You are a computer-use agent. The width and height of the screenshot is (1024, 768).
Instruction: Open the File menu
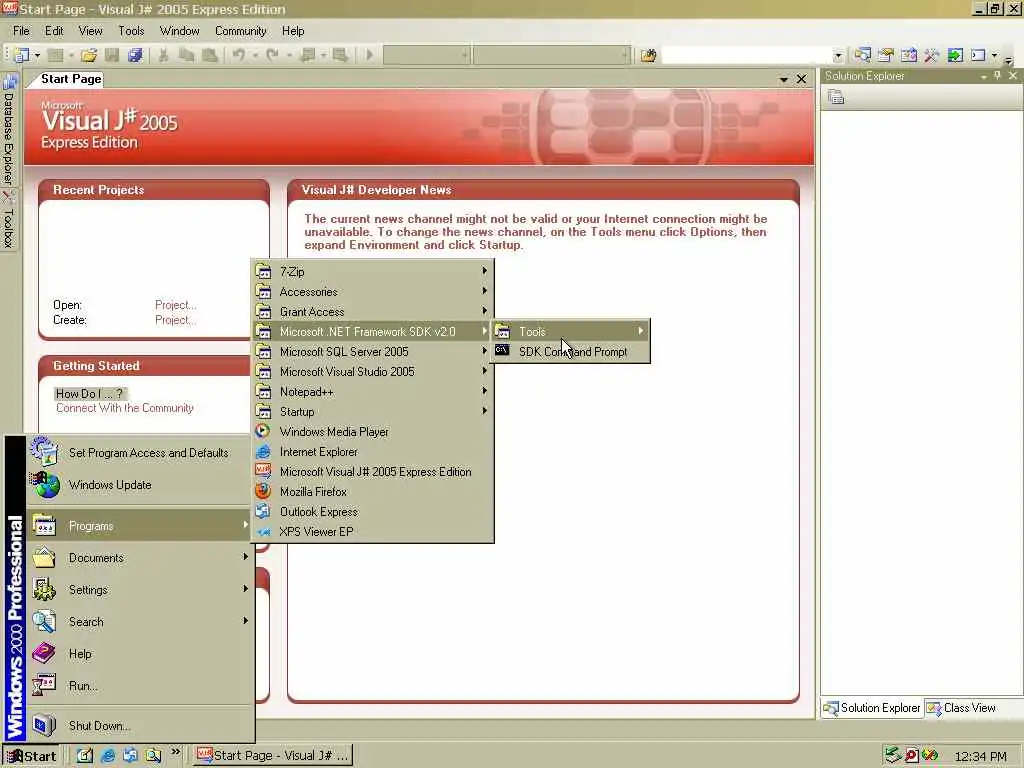(22, 31)
